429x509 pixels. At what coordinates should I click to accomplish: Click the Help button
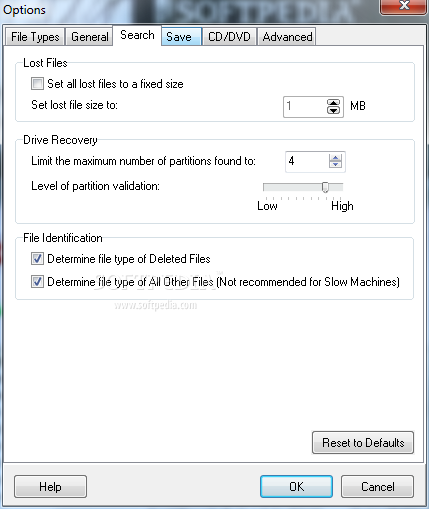[x=50, y=487]
